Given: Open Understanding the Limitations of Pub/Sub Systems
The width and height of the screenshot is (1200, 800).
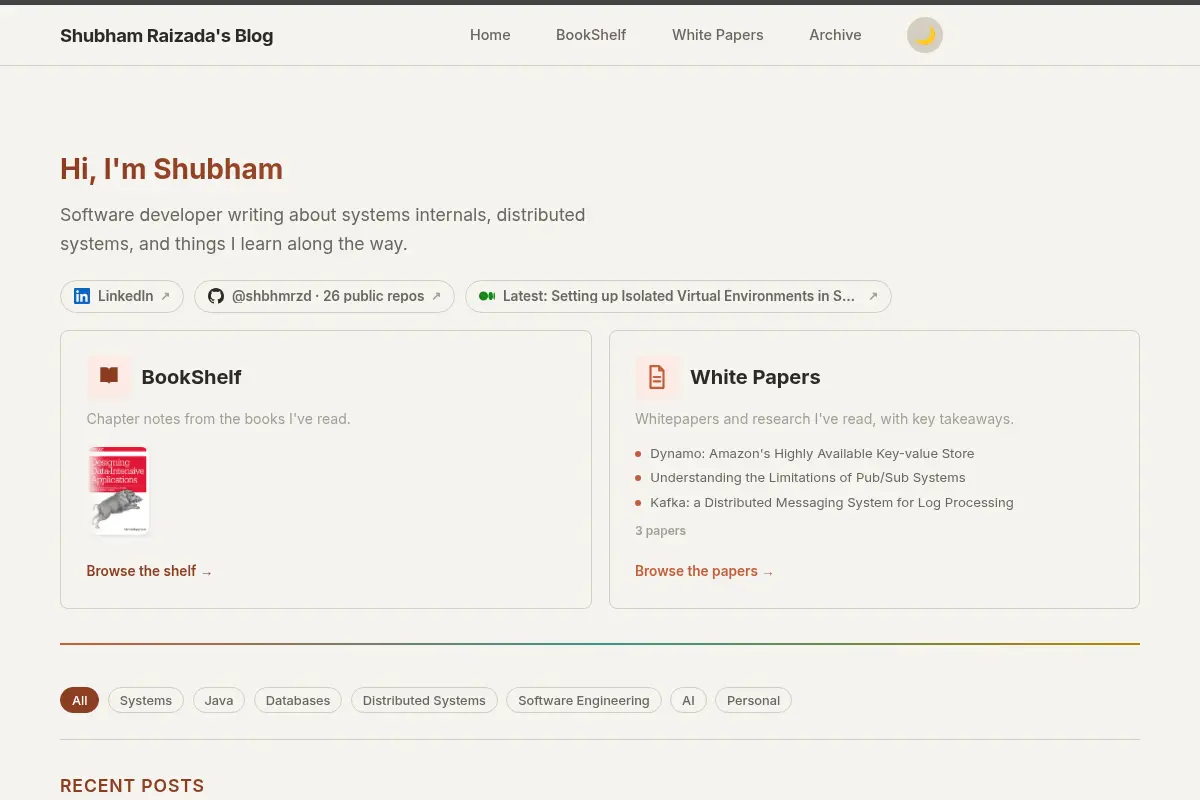Looking at the screenshot, I should 808,478.
